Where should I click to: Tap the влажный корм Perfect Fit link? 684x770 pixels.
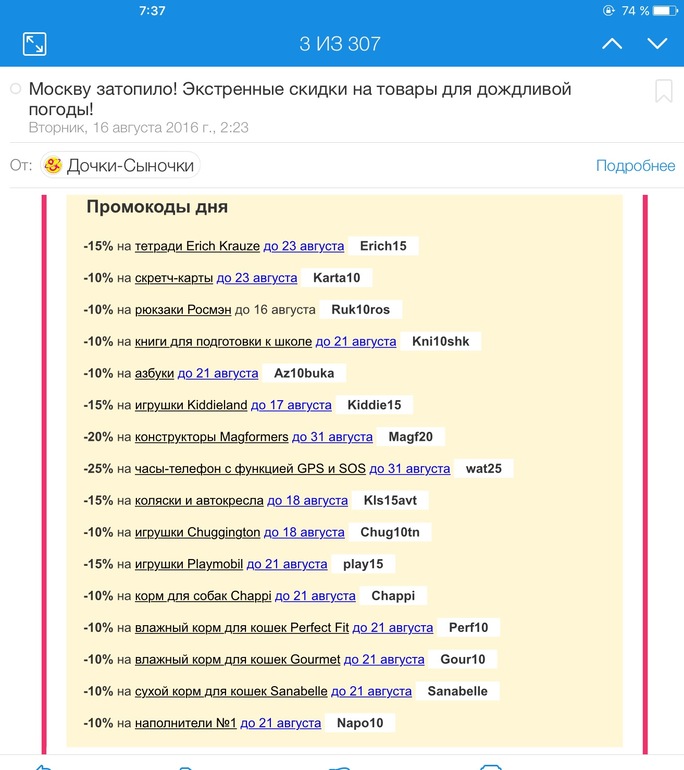(241, 628)
